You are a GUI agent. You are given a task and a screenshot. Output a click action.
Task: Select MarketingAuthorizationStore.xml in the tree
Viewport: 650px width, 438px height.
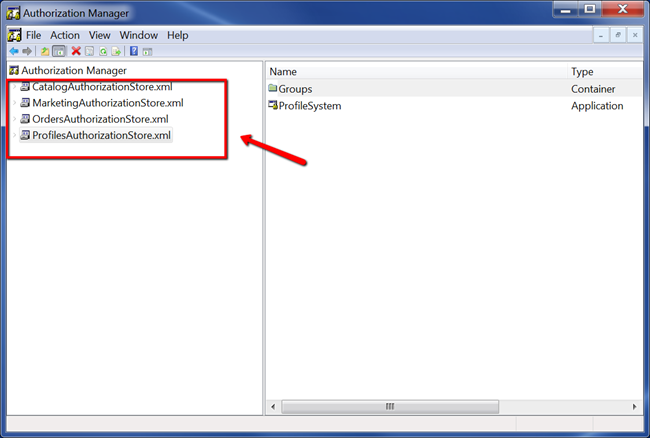click(108, 103)
